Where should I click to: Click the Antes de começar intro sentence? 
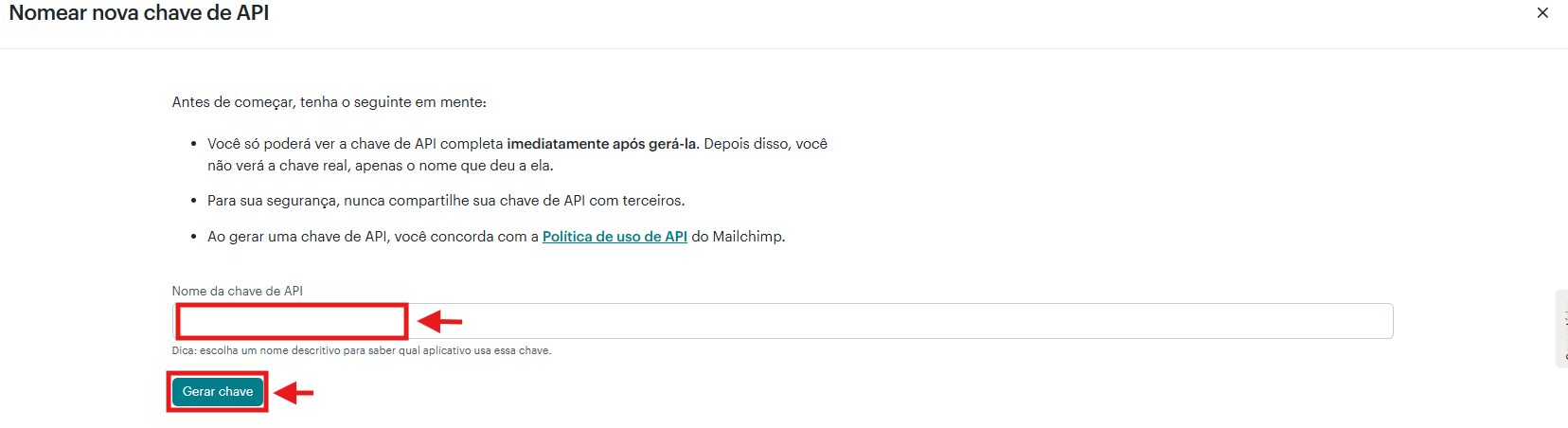[x=329, y=102]
